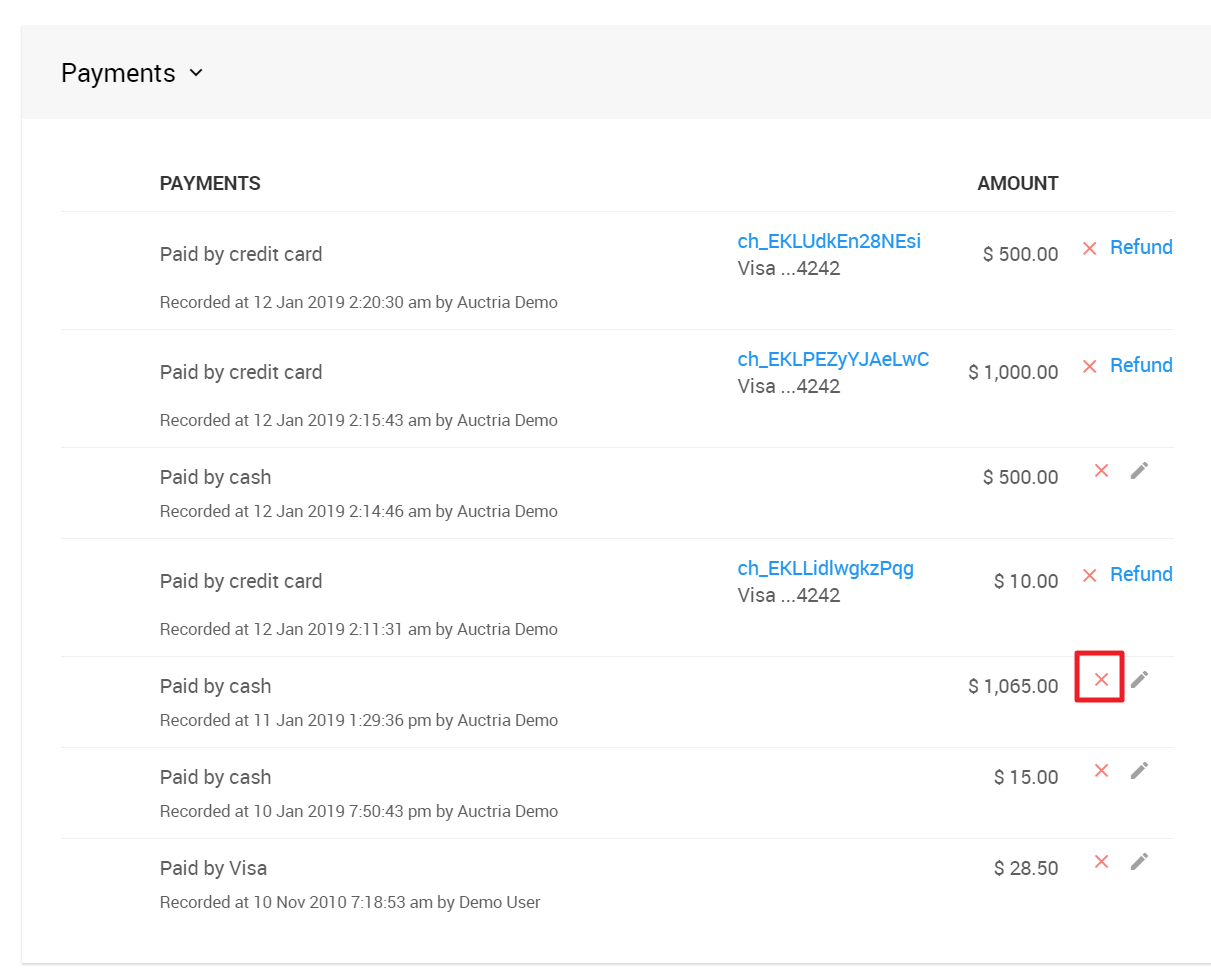Edit the $28.50 Visa payment
This screenshot has width=1211, height=971.
pos(1139,862)
